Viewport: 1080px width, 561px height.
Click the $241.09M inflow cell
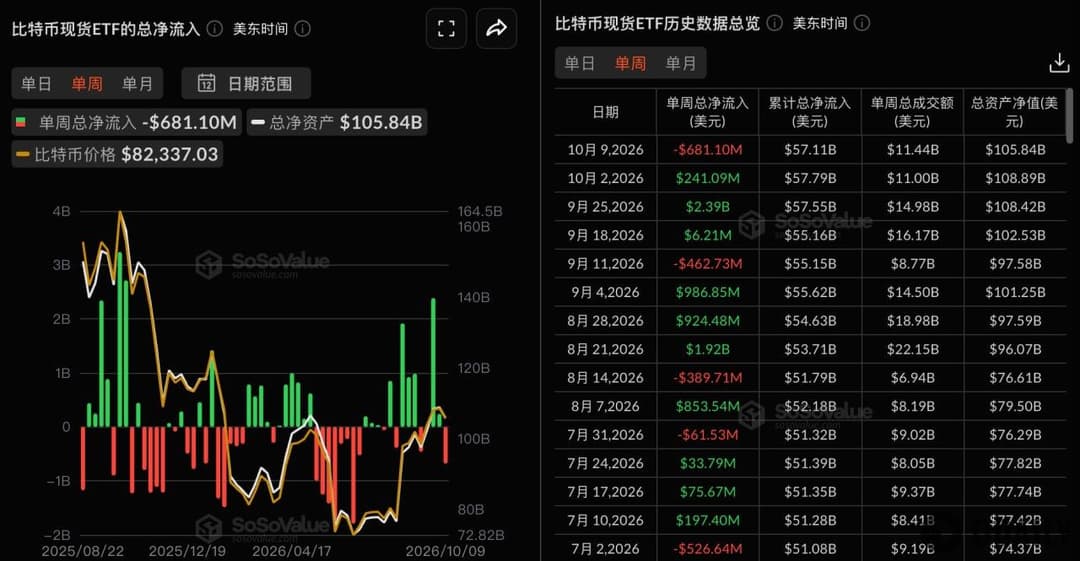707,178
